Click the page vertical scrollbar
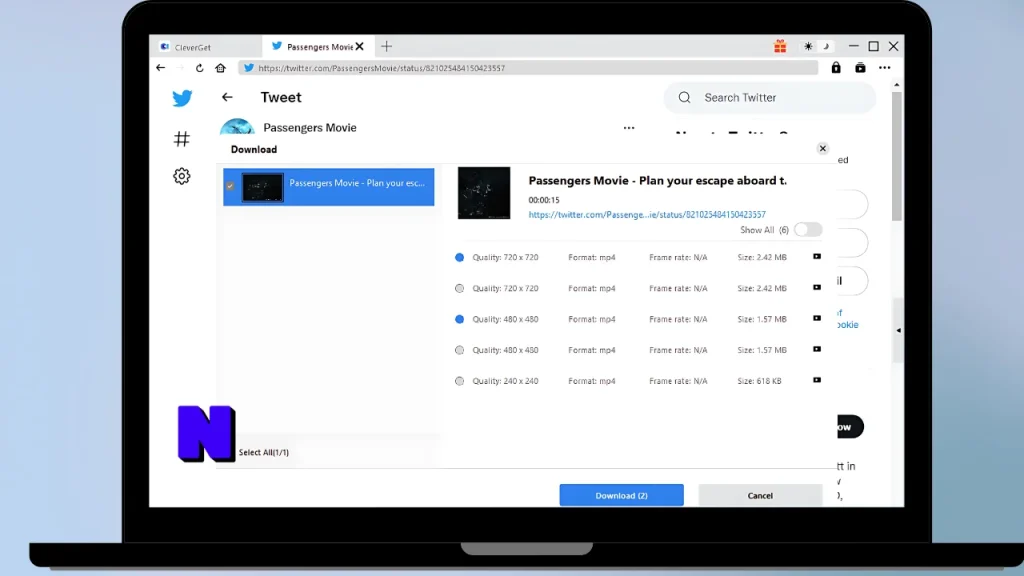The image size is (1024, 576). (897, 157)
